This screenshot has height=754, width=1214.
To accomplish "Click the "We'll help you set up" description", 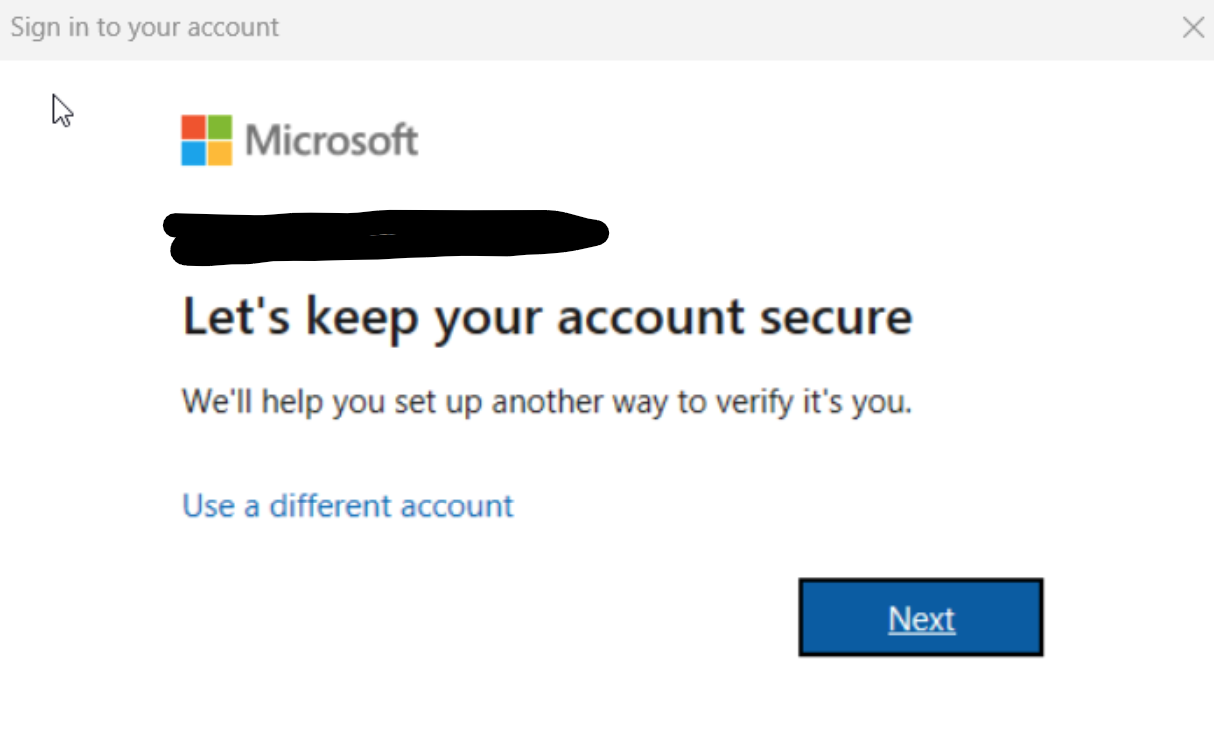I will pyautogui.click(x=547, y=402).
